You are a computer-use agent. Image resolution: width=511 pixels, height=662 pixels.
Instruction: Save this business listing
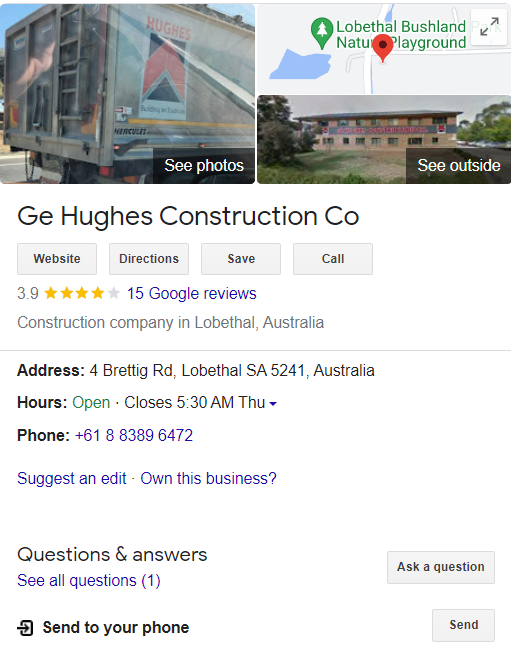241,259
